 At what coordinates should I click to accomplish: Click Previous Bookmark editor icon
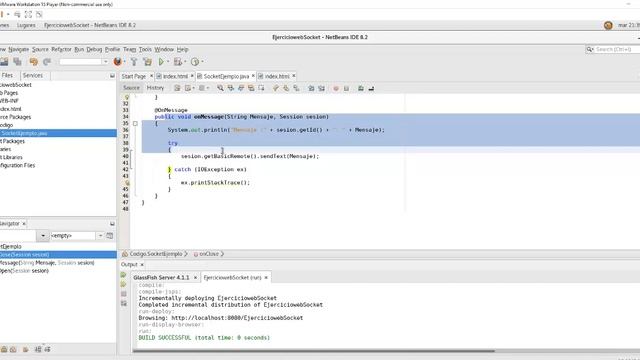click(276, 88)
